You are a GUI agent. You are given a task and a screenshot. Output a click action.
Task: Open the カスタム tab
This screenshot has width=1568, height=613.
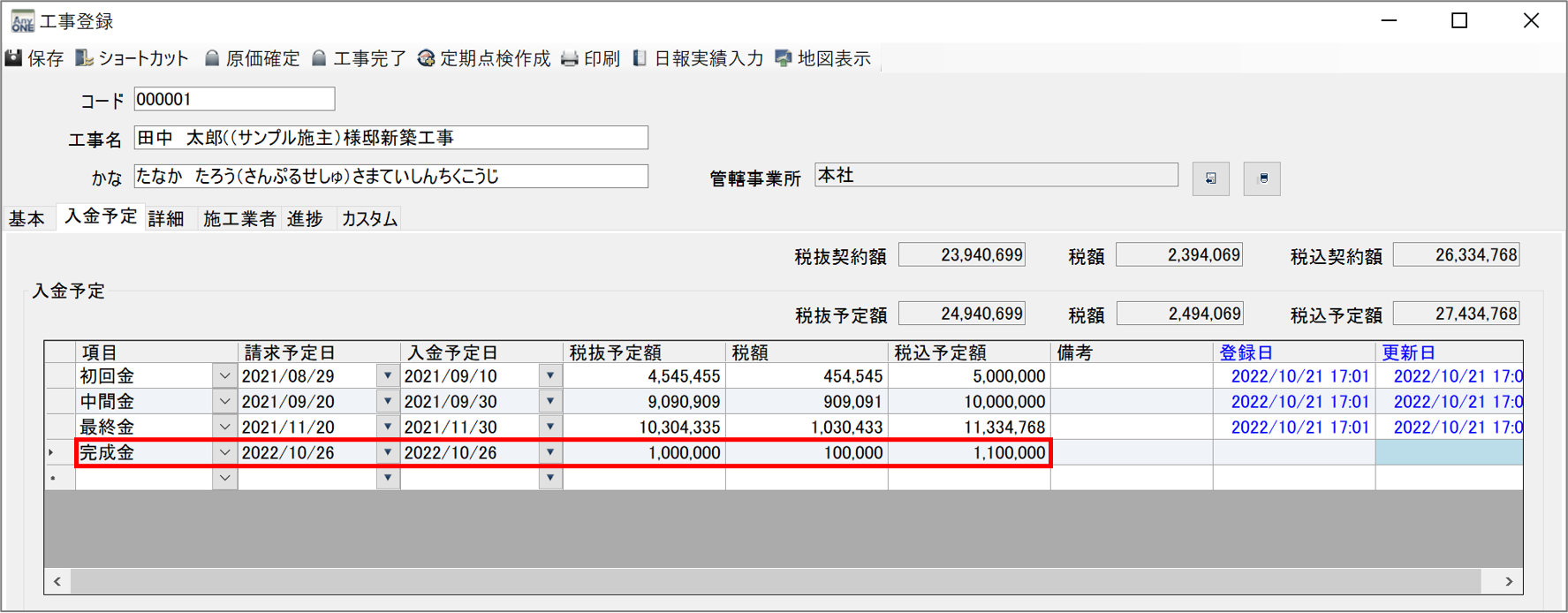click(x=369, y=219)
